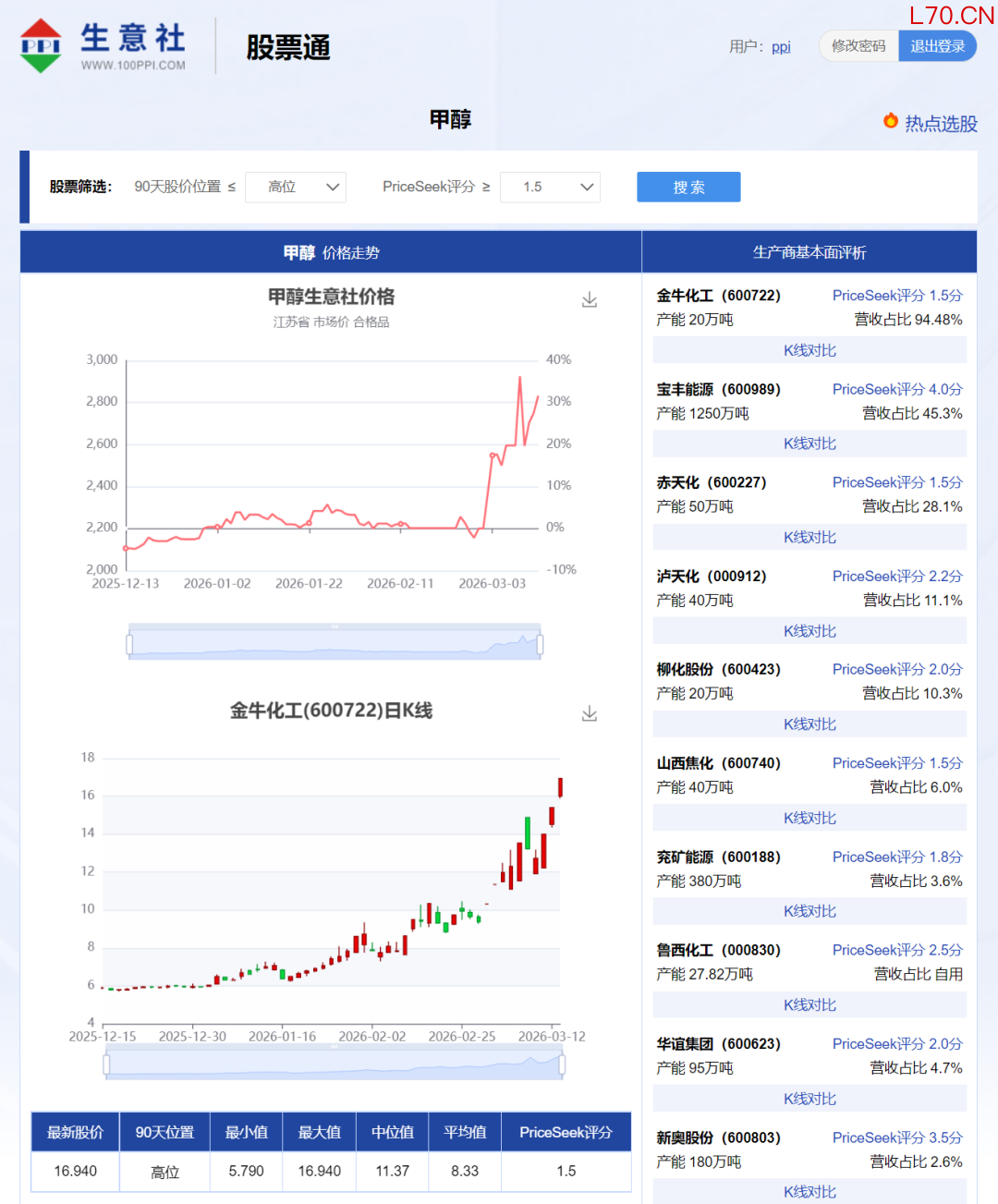
Task: Click the 热点选股 flame icon
Action: tap(891, 121)
